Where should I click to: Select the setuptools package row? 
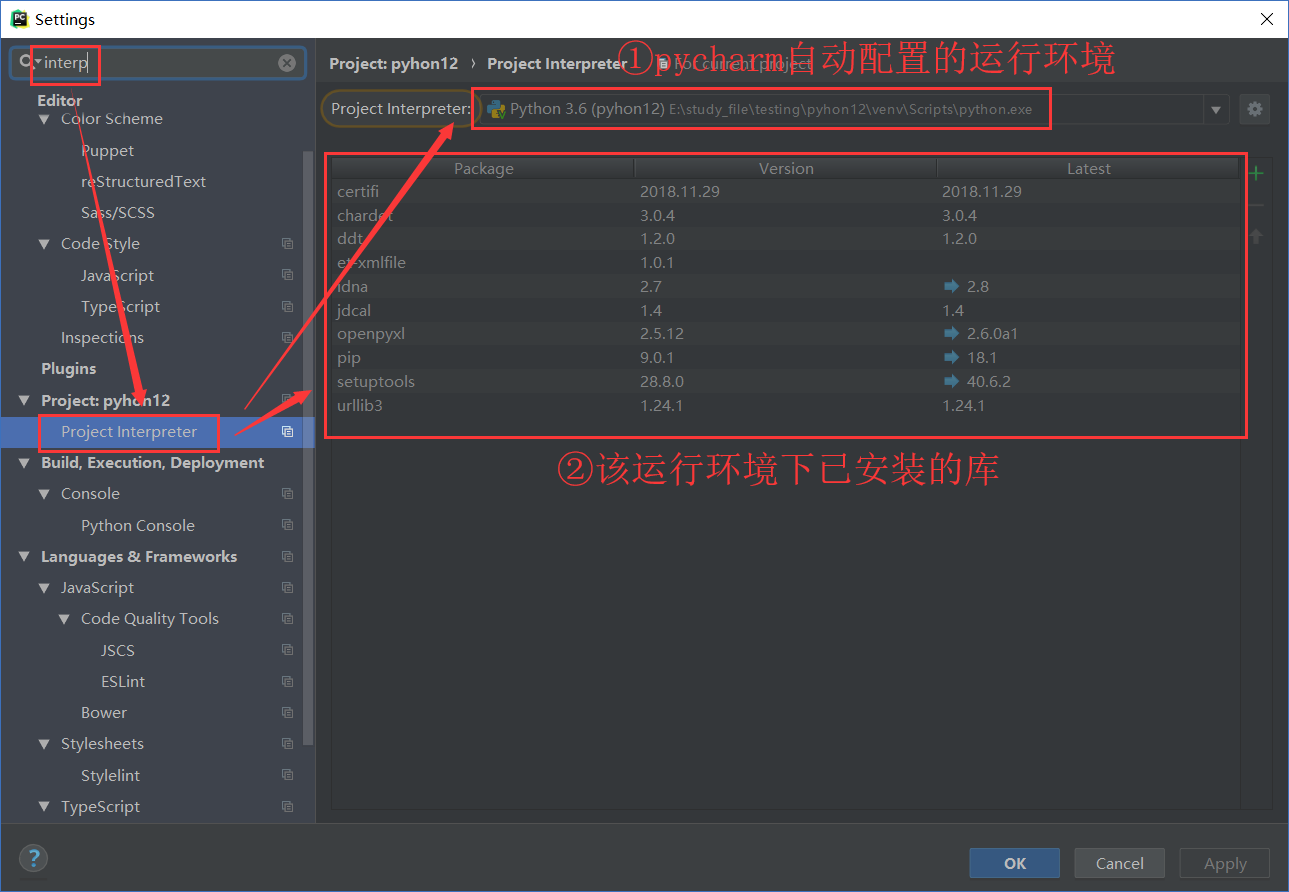point(786,382)
